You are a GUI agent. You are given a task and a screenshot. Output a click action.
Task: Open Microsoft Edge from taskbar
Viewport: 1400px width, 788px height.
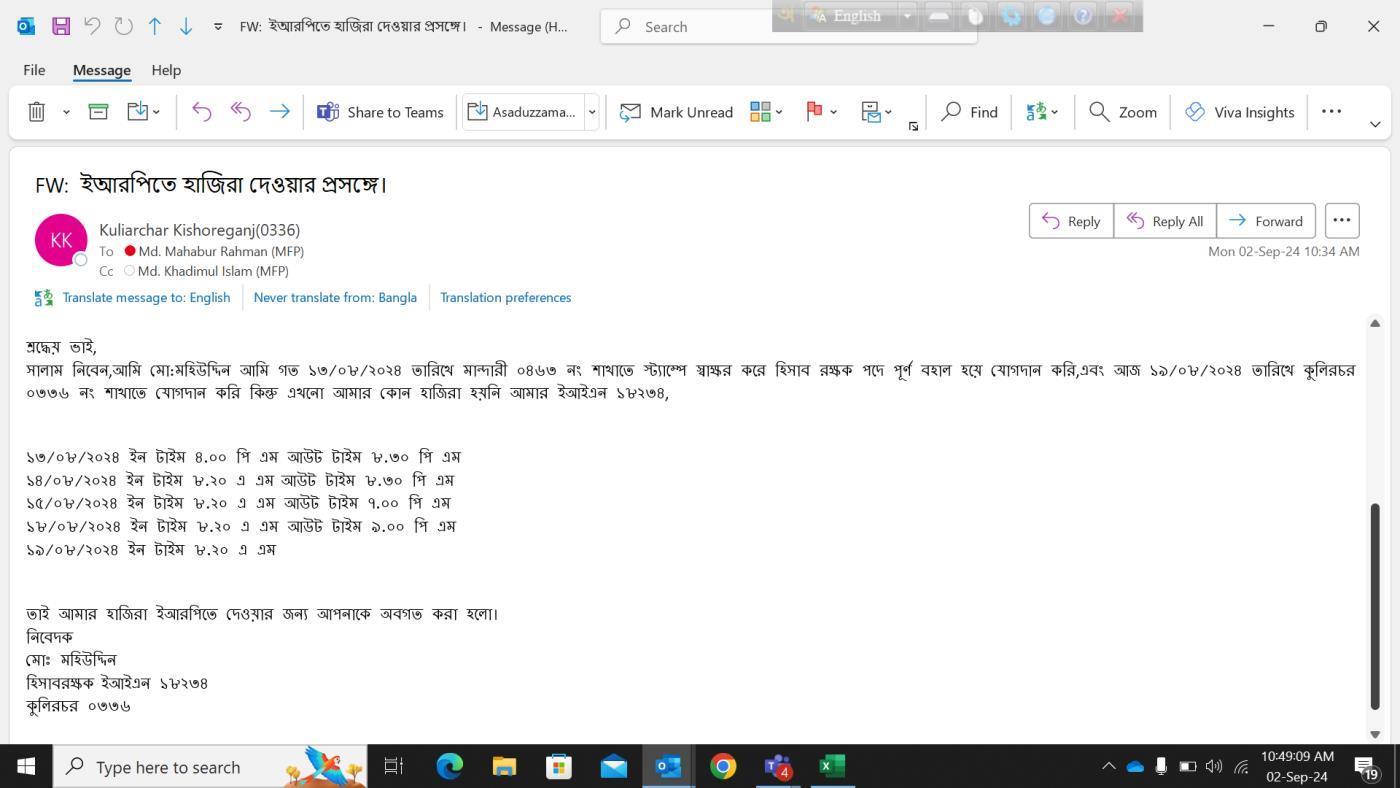(x=449, y=767)
